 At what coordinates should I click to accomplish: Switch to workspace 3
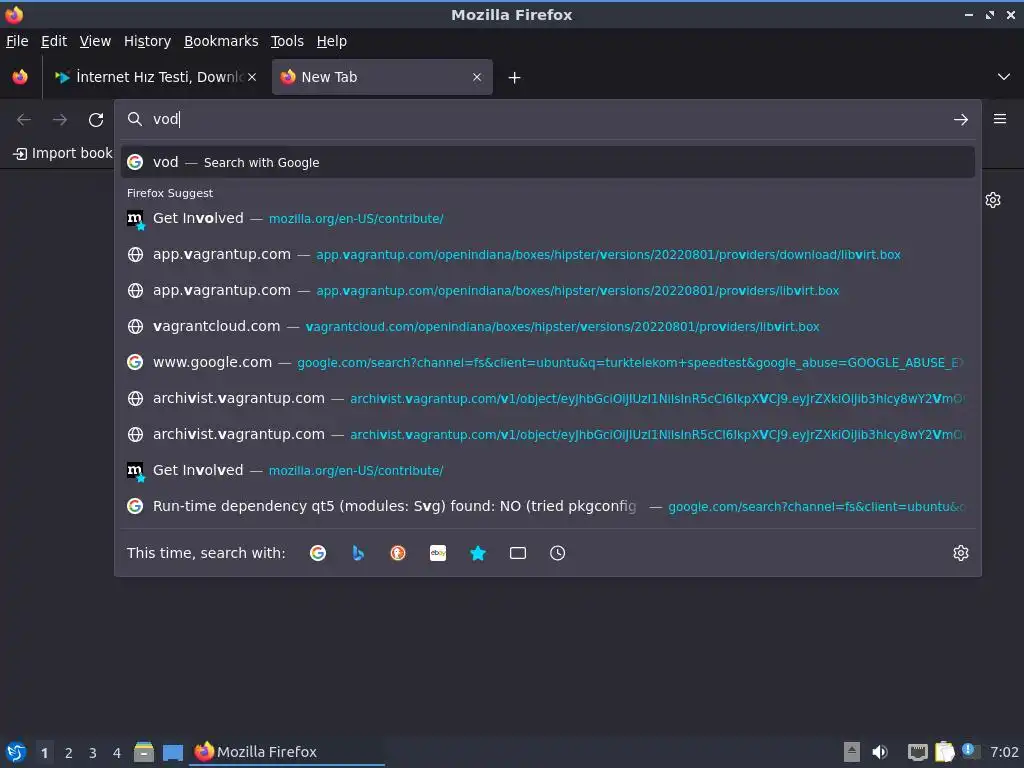pos(93,753)
